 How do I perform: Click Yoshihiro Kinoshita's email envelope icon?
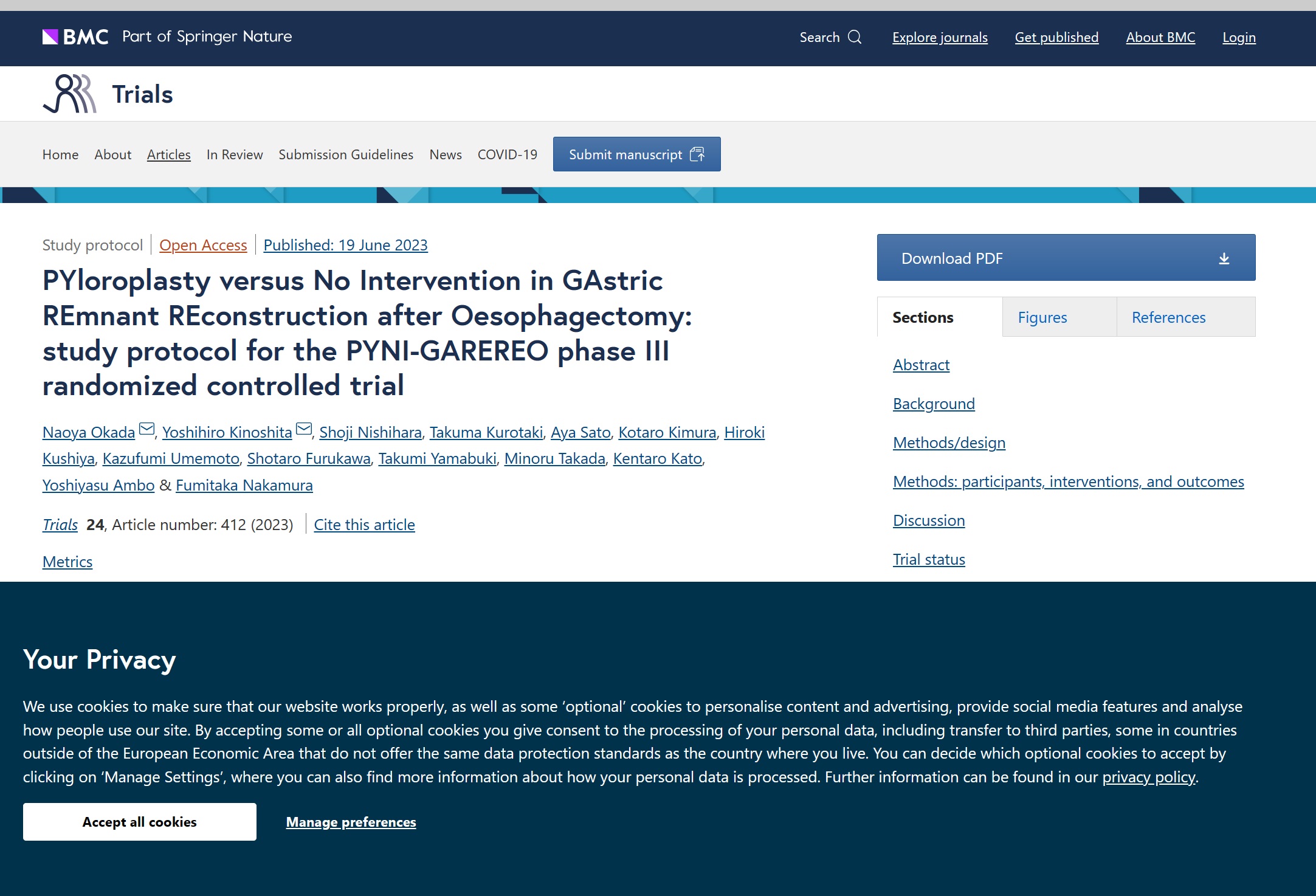pos(304,429)
